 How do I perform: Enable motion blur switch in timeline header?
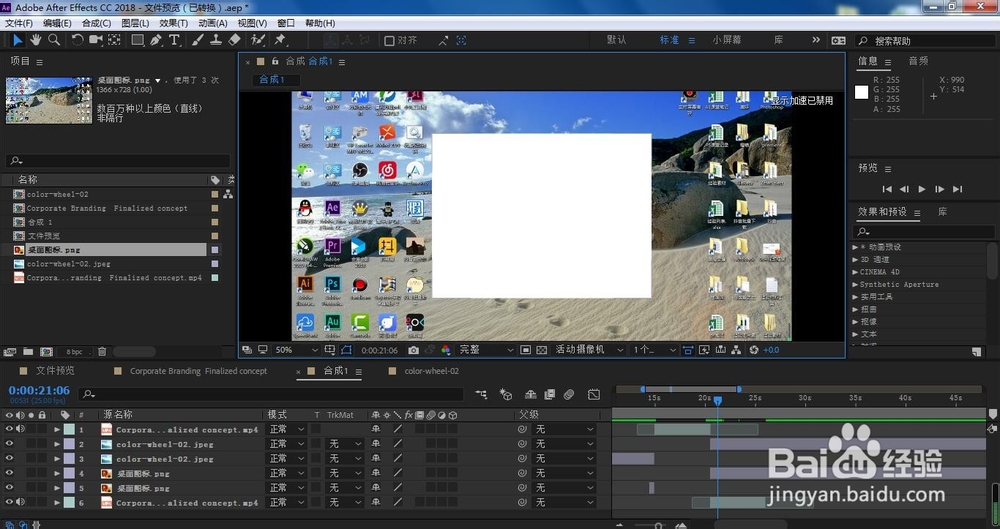tap(569, 395)
